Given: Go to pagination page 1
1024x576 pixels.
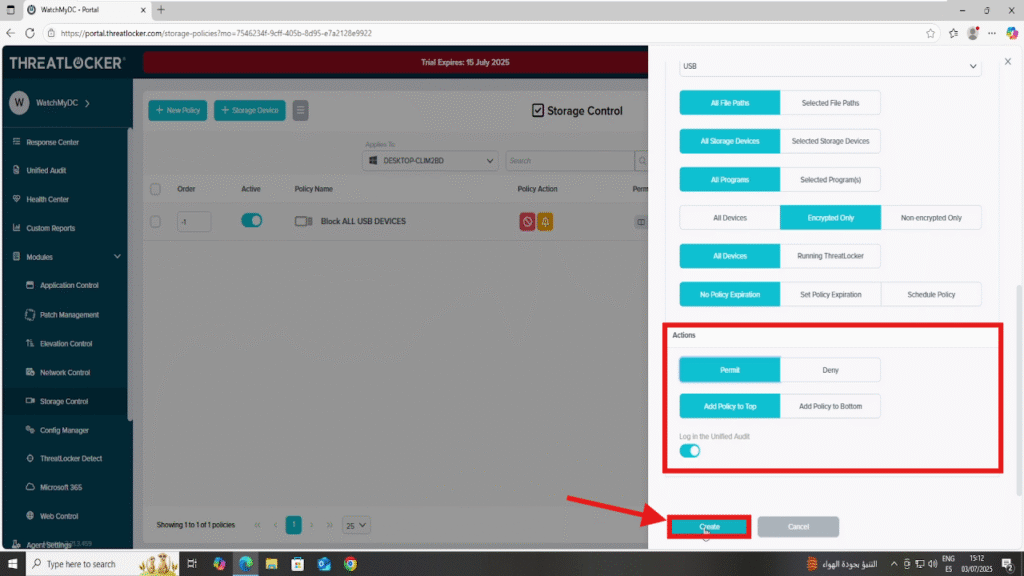Looking at the screenshot, I should pyautogui.click(x=293, y=525).
